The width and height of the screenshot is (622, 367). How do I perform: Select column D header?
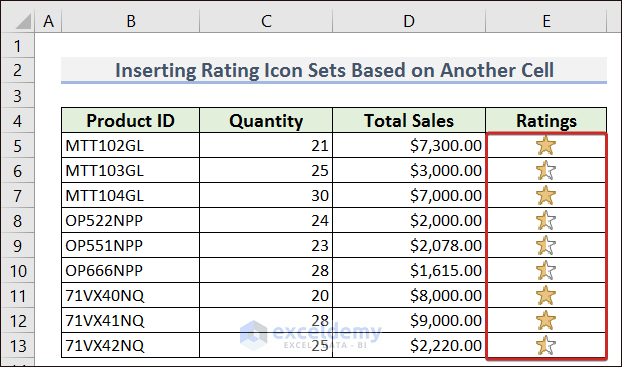[409, 21]
